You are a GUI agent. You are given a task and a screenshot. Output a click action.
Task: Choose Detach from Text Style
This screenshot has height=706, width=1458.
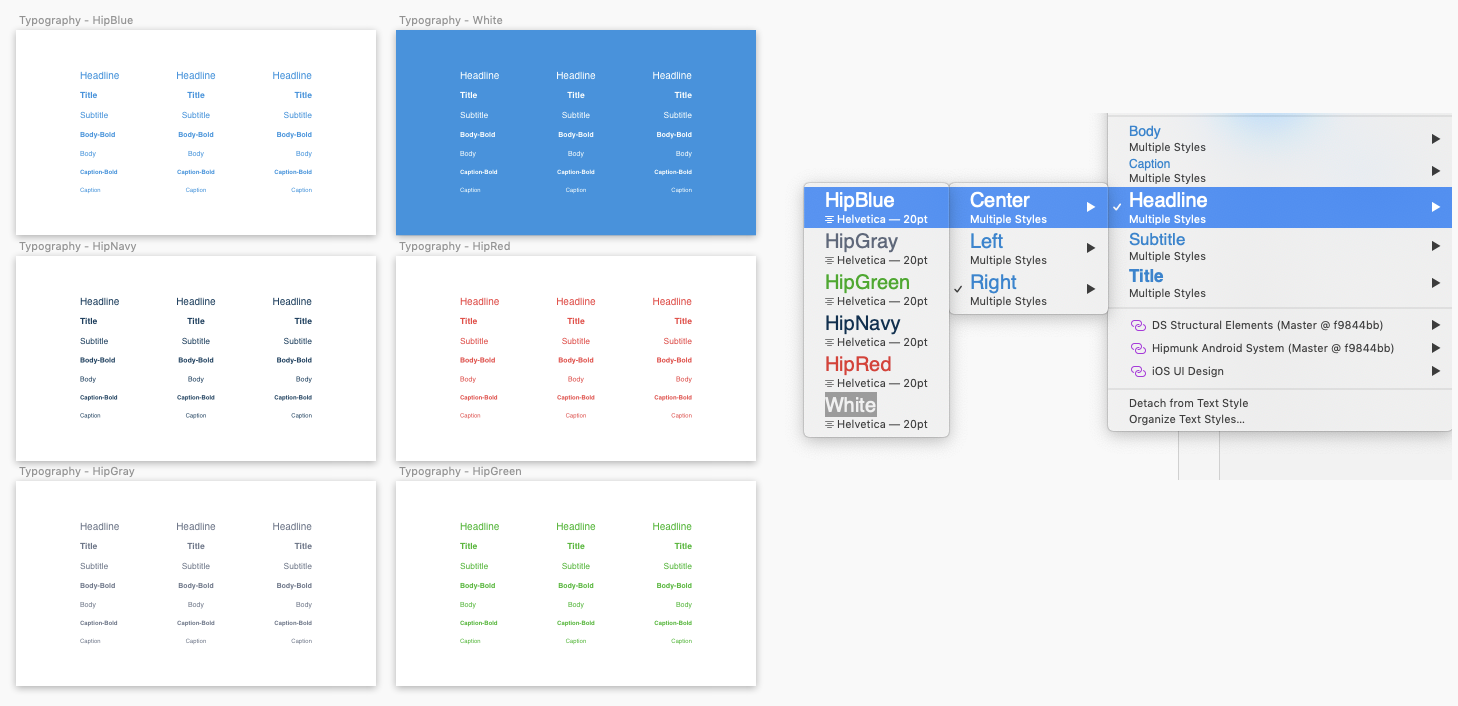(x=1188, y=403)
